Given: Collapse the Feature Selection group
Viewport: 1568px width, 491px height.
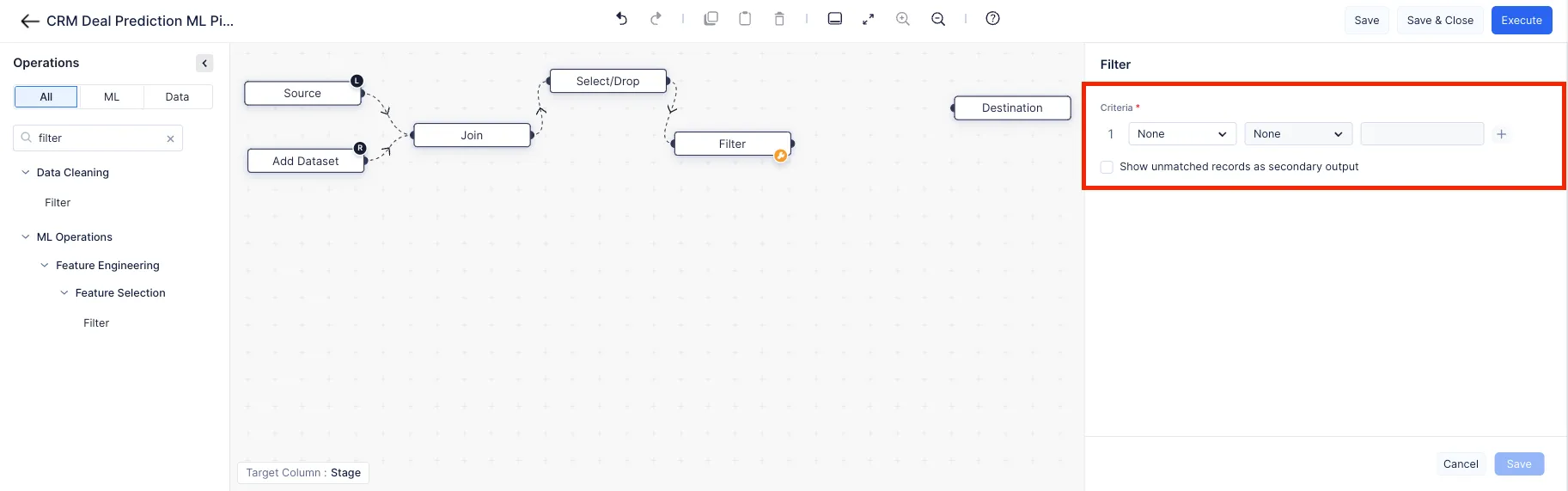Looking at the screenshot, I should click(x=64, y=293).
